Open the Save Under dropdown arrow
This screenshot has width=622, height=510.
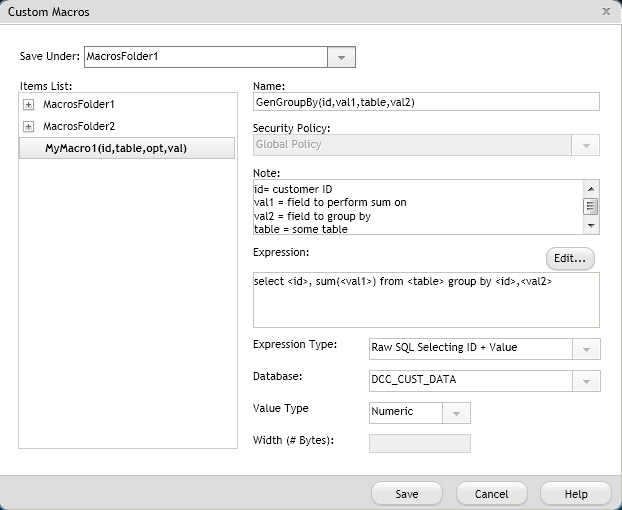(x=341, y=58)
